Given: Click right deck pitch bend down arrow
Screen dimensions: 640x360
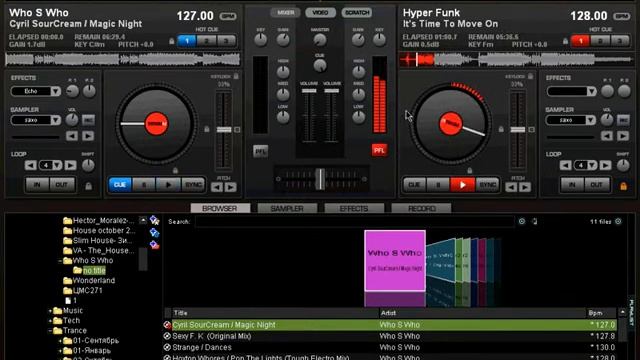Looking at the screenshot, I should 511,187.
